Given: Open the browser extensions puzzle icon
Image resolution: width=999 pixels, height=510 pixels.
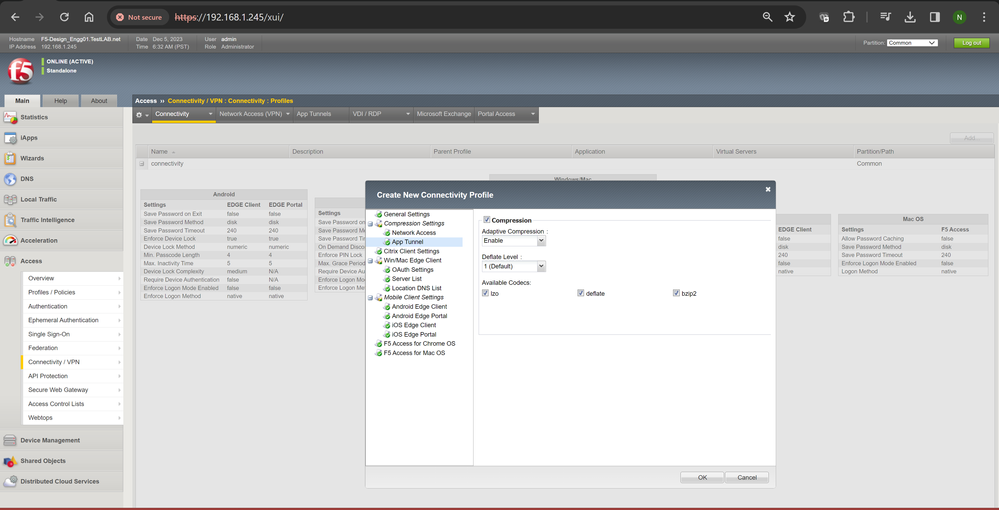Looking at the screenshot, I should (x=849, y=17).
